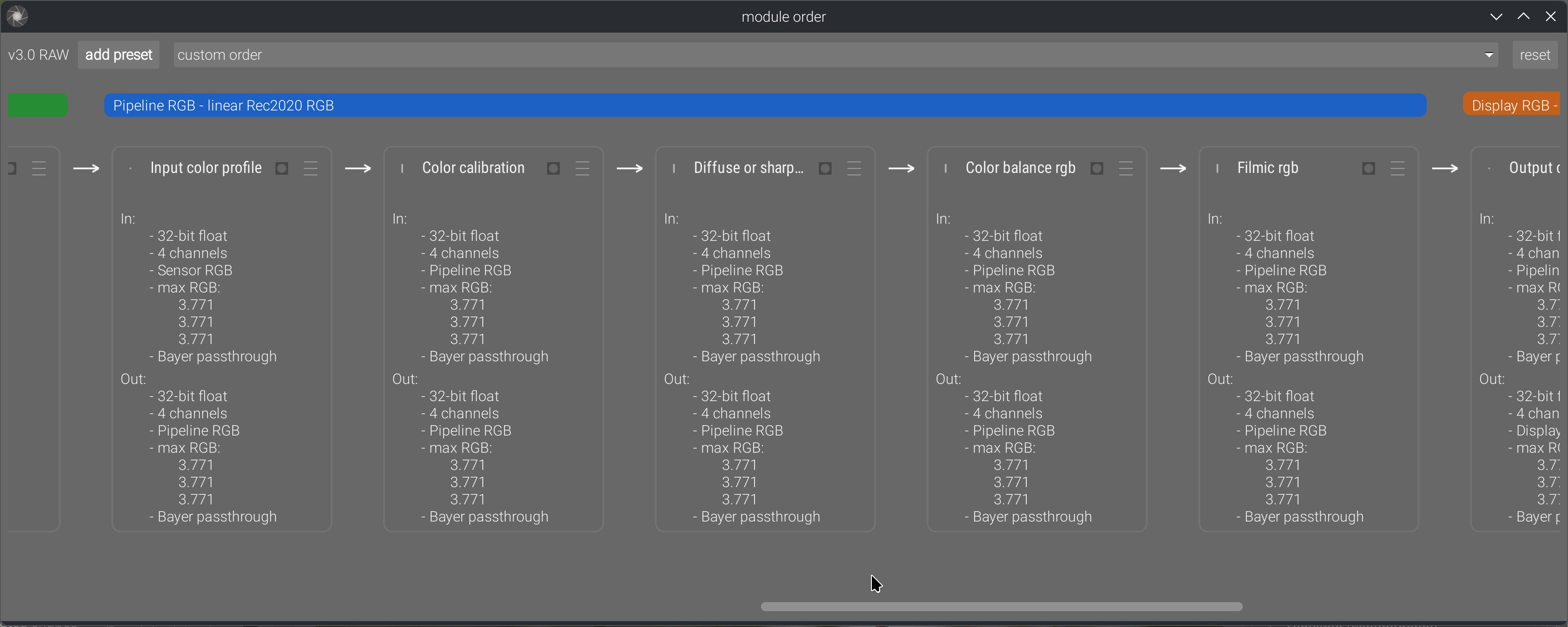Click the mask icon on Diffuse or sharpen
Screen dimensions: 1568x627
(825, 168)
